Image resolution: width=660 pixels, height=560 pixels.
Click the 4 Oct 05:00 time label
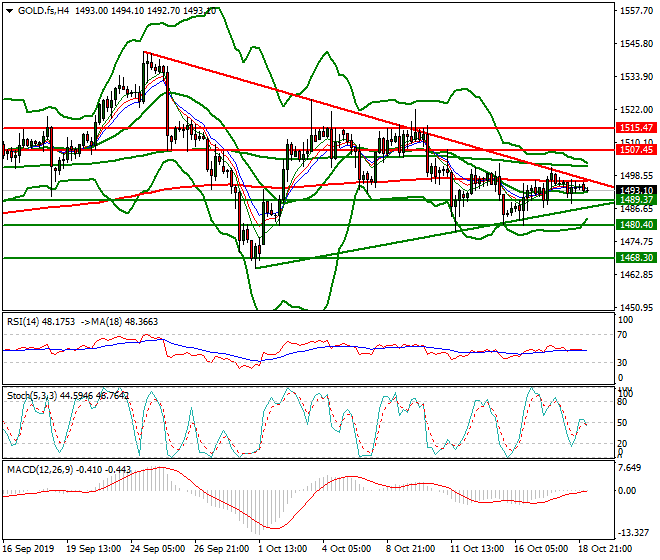347,549
